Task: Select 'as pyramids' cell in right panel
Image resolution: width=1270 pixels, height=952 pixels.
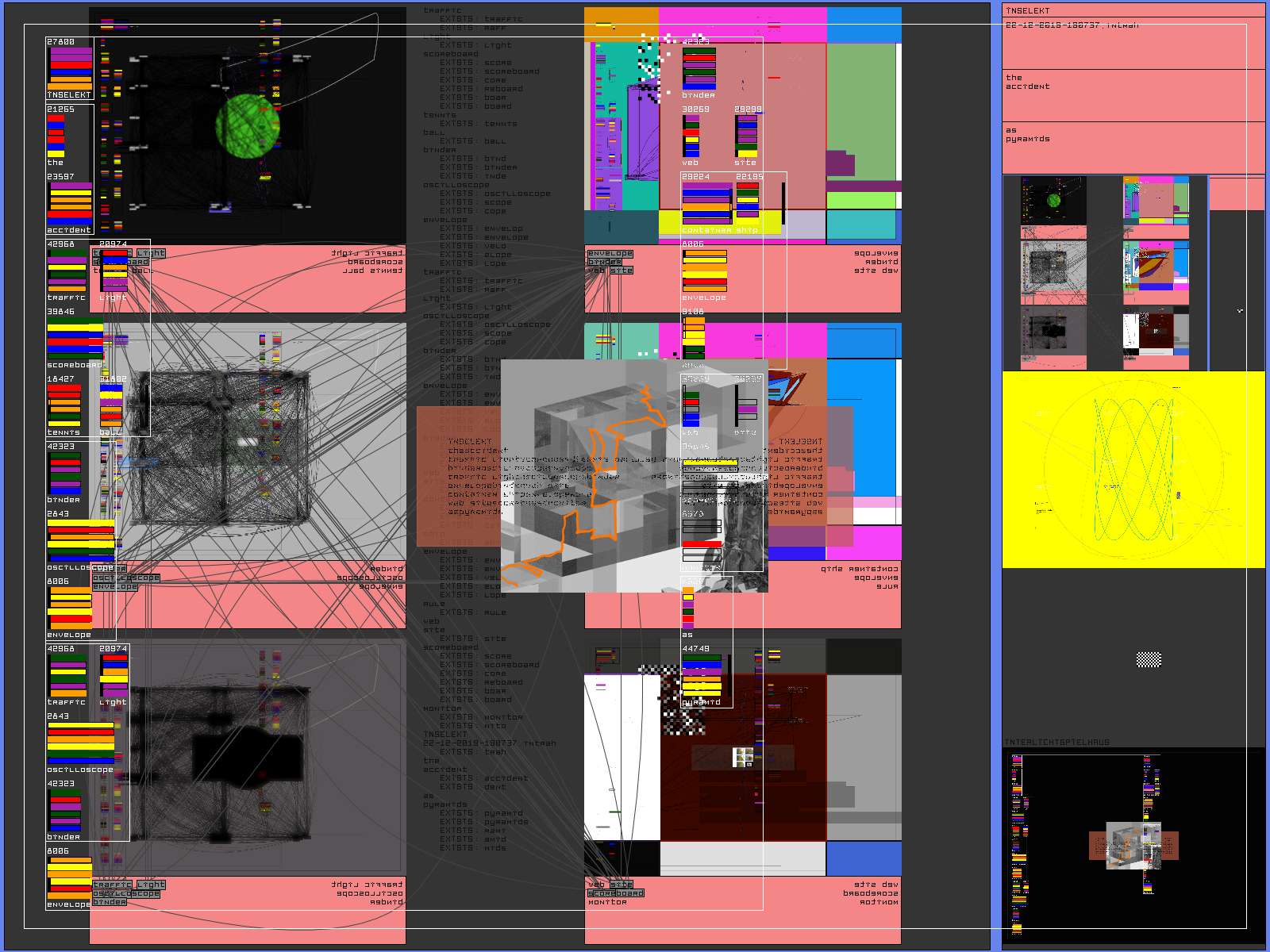Action: click(1133, 148)
